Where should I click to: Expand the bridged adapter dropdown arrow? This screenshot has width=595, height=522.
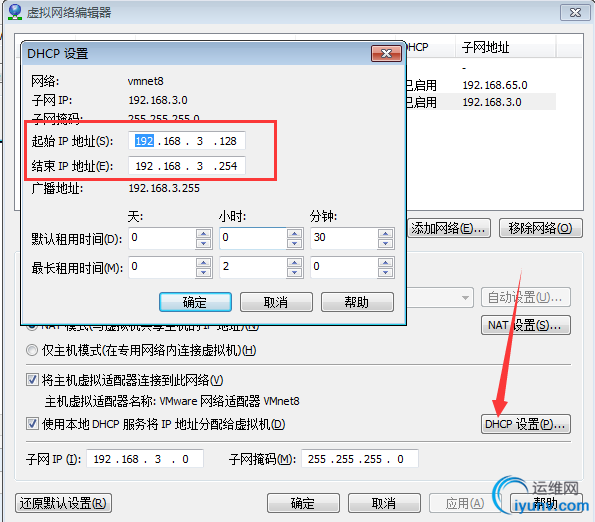tap(465, 297)
